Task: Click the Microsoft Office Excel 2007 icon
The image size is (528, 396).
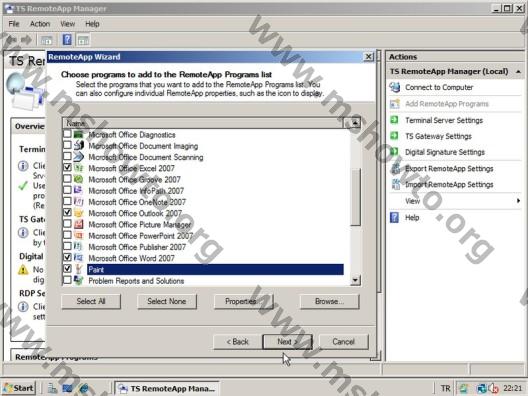Action: point(78,168)
